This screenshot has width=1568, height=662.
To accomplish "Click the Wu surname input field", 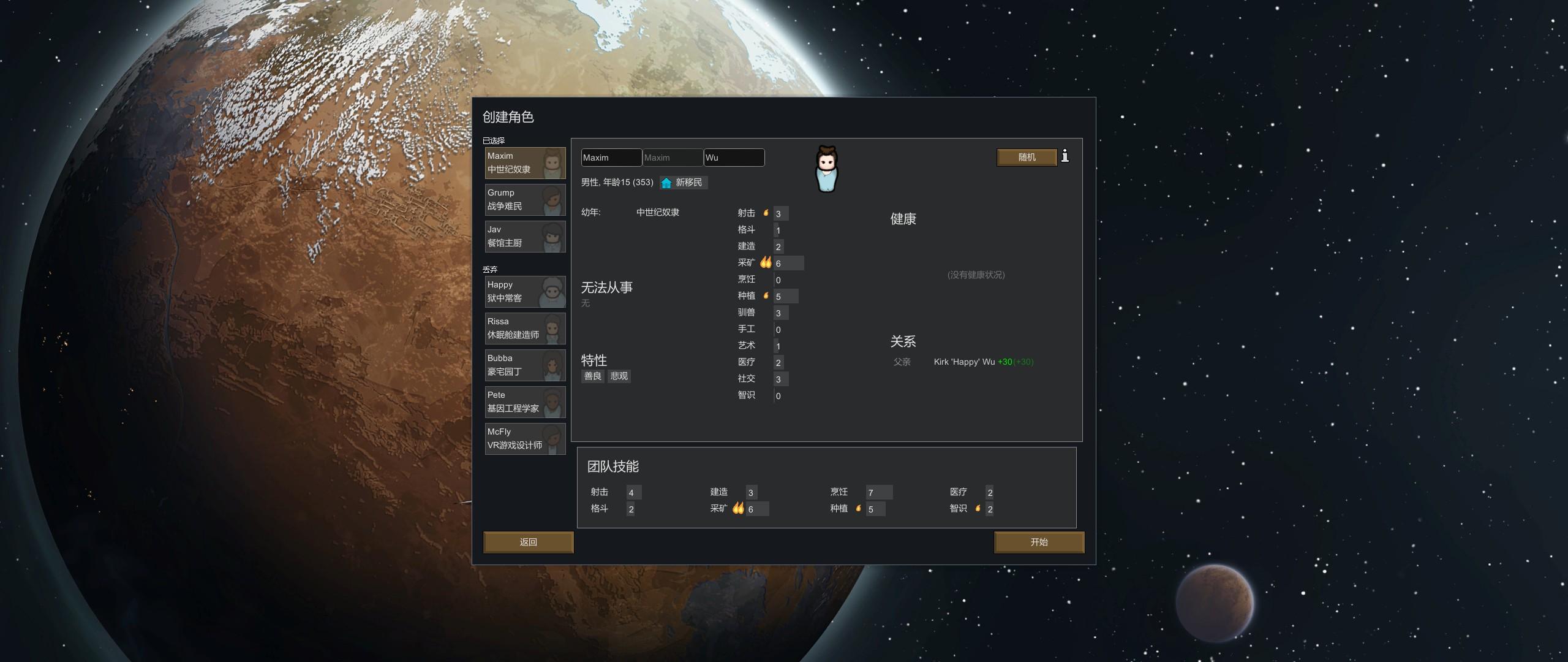I will (734, 158).
